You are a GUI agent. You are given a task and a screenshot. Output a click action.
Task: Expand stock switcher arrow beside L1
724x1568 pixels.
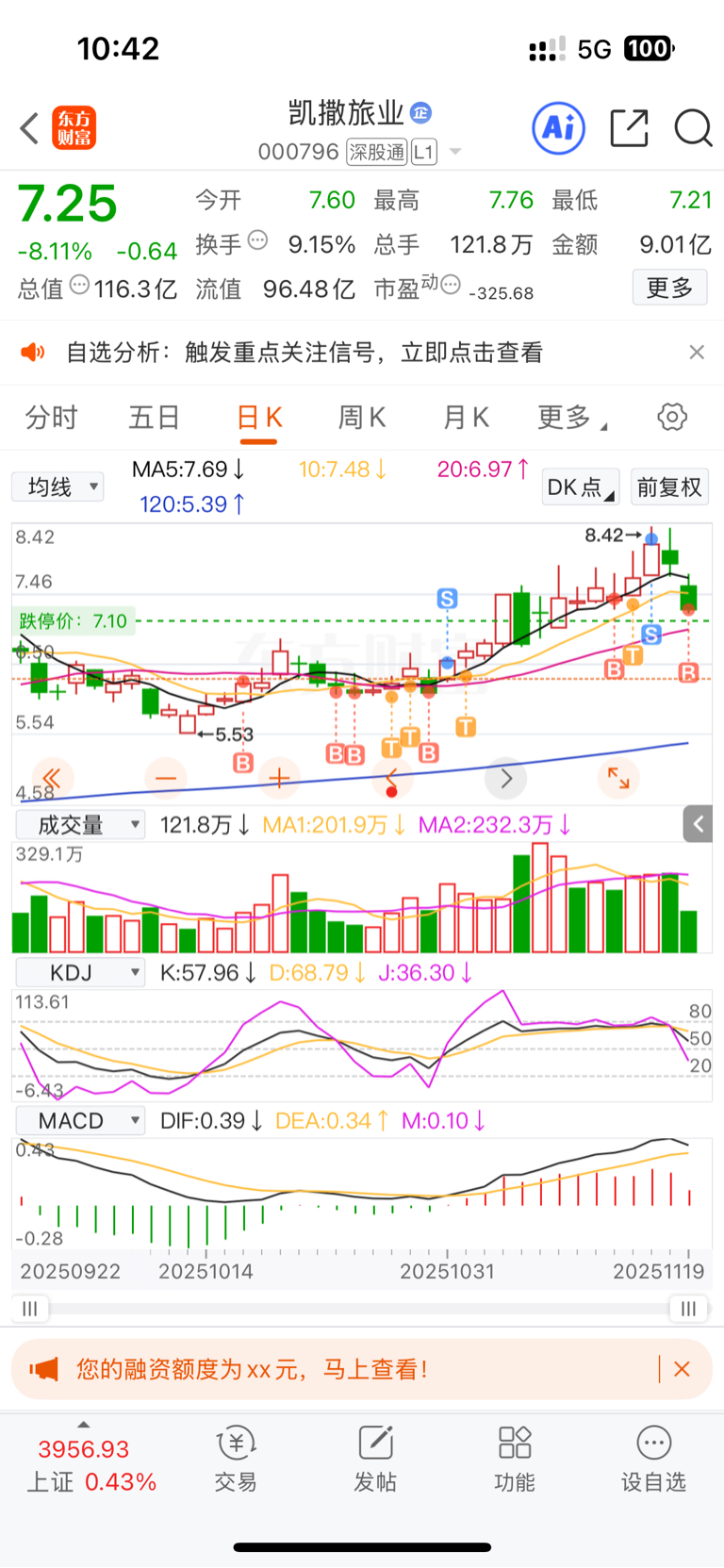pos(455,152)
